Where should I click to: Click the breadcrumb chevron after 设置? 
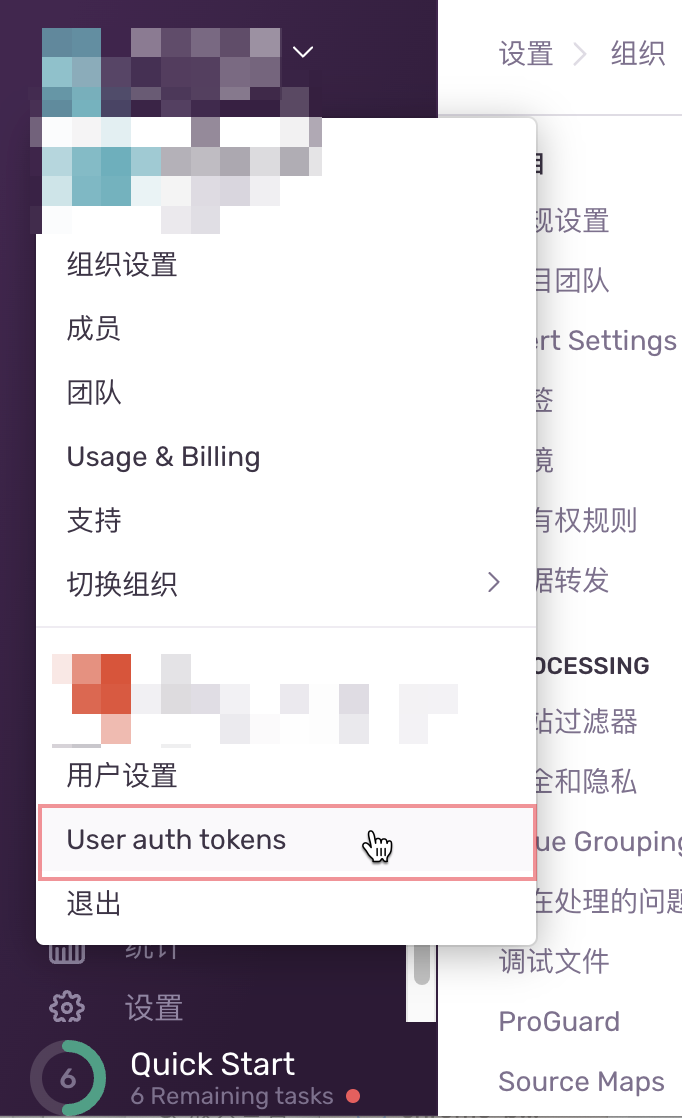(580, 53)
